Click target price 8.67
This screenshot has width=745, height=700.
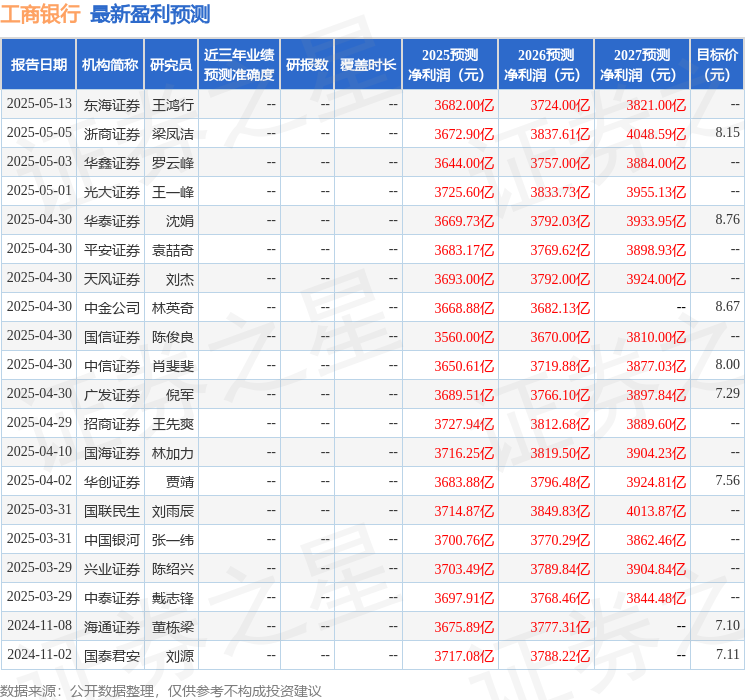pyautogui.click(x=727, y=307)
